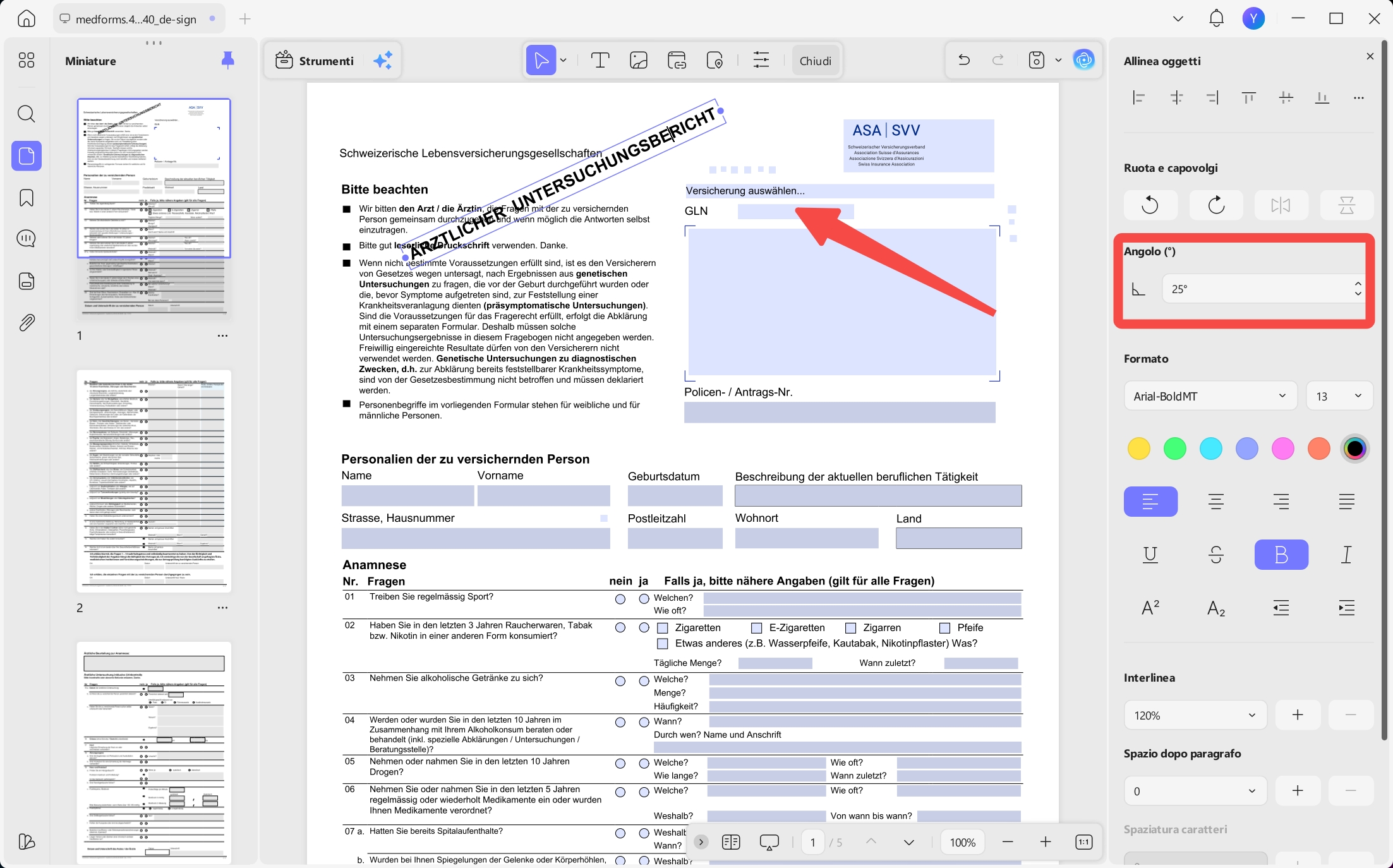
Task: Select the add text tool
Action: point(600,61)
